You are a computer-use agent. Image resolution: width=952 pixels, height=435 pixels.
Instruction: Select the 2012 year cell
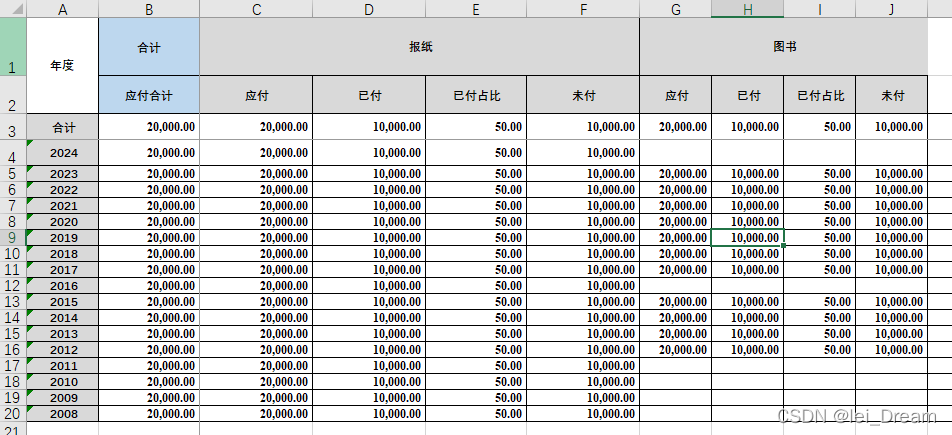tap(63, 349)
